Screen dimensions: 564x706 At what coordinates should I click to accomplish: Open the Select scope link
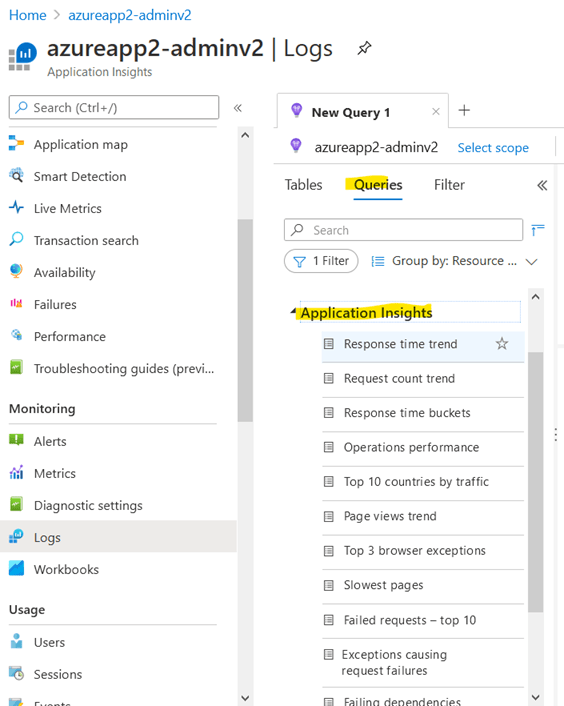[x=493, y=148]
